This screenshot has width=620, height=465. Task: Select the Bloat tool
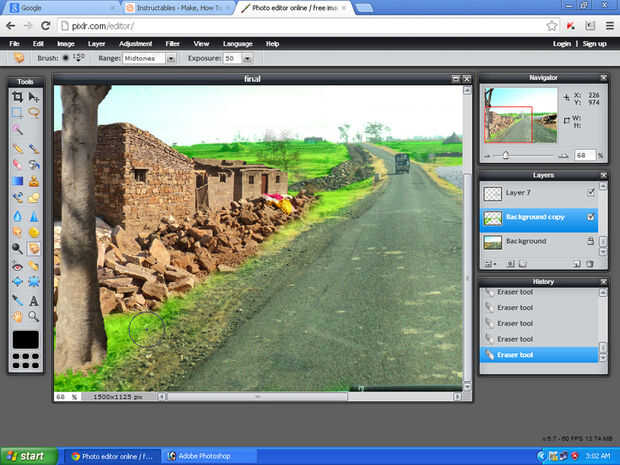[x=17, y=282]
